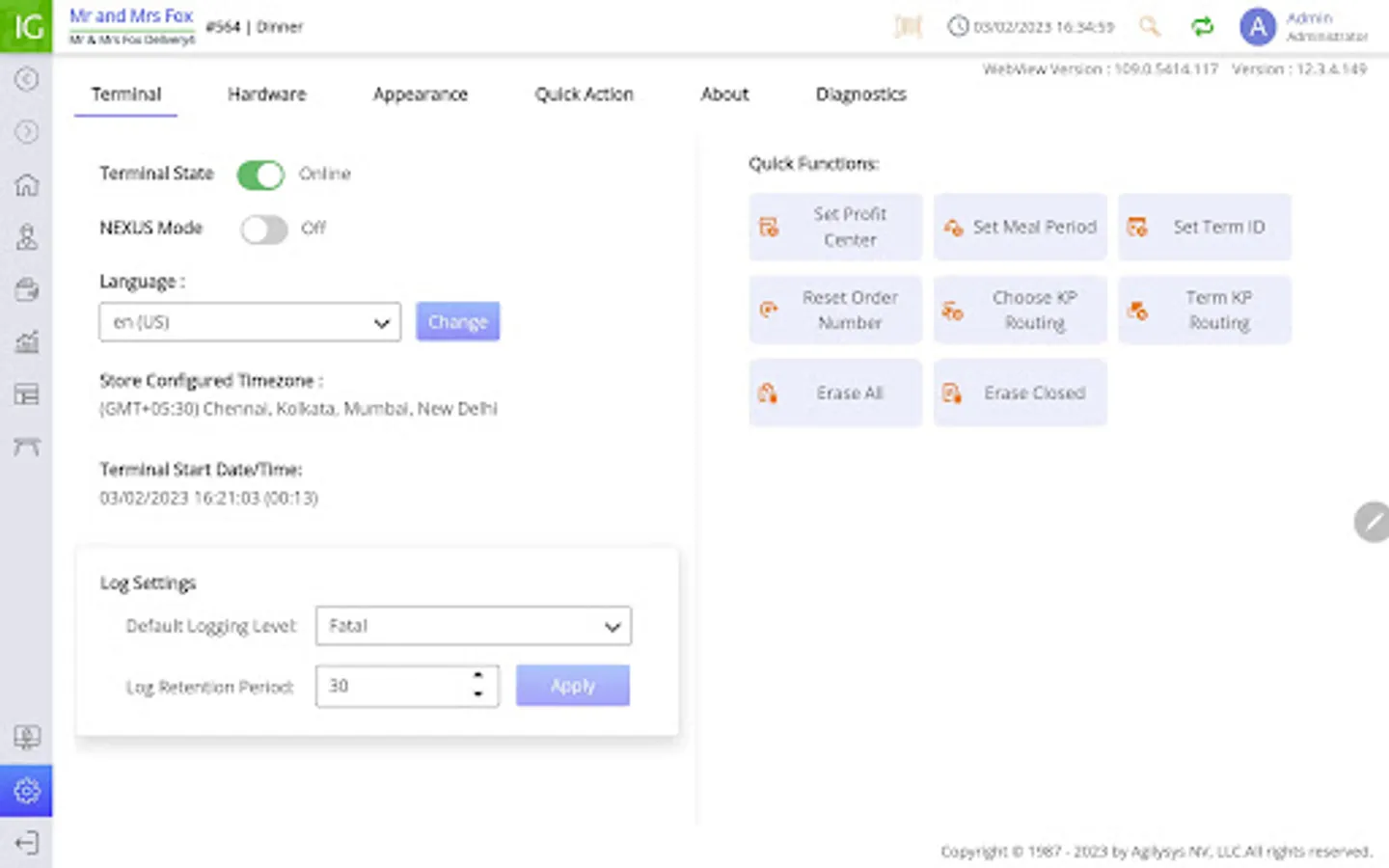Expand the Default Logging Level dropdown
The width and height of the screenshot is (1389, 868).
[x=473, y=626]
